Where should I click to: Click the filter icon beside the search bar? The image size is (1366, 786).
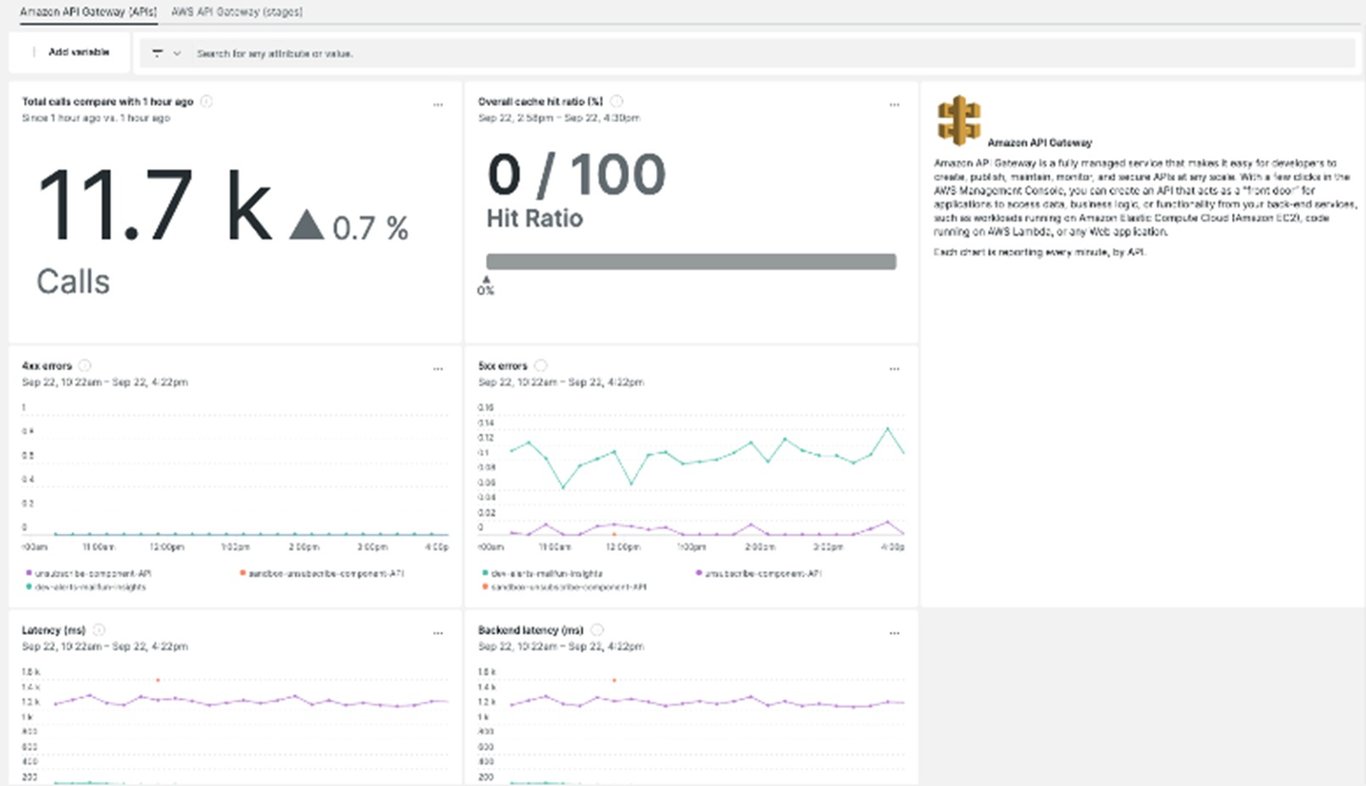coord(158,52)
